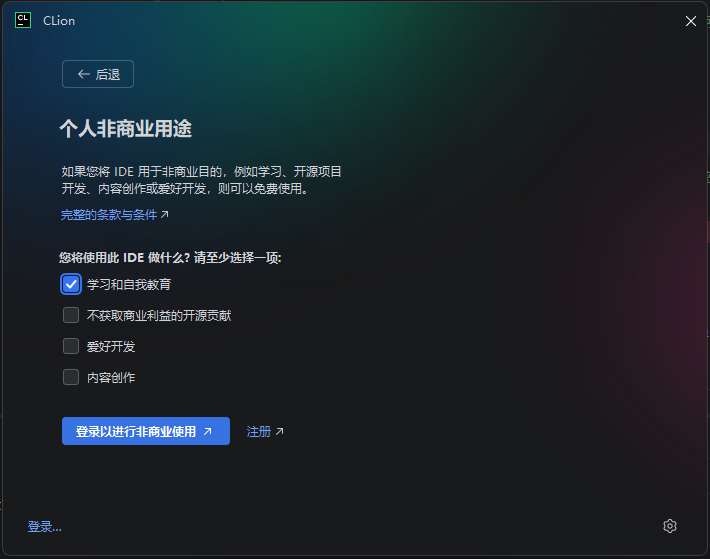Click the 登录... link at bottom left
Image resolution: width=710 pixels, height=559 pixels.
coord(44,526)
